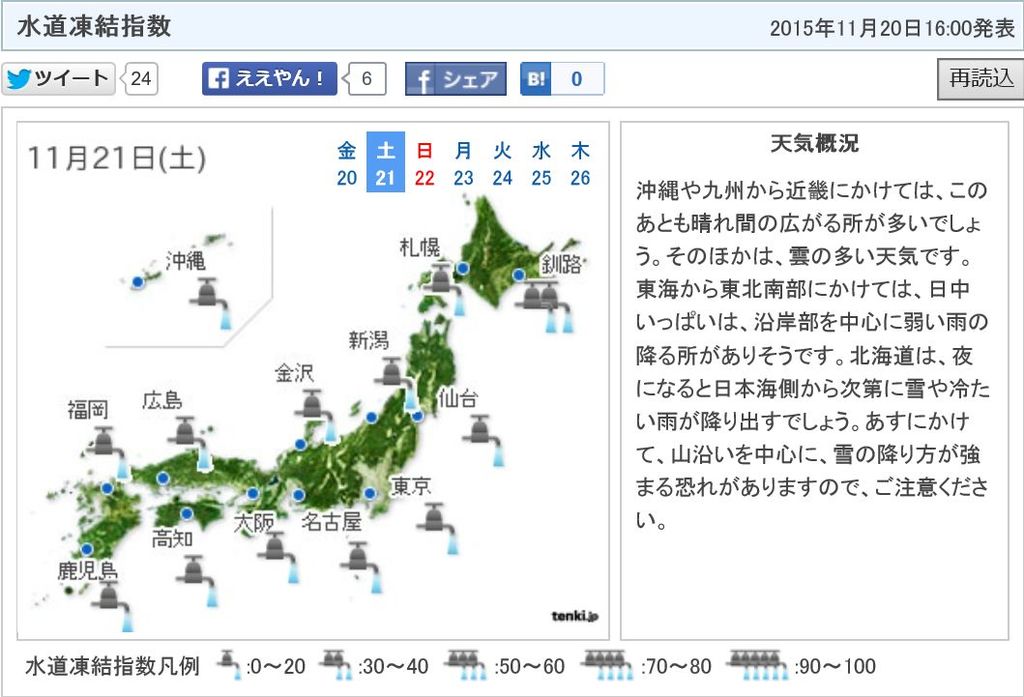Click the Twitter ツイート button
Image resolution: width=1024 pixels, height=697 pixels.
point(58,79)
